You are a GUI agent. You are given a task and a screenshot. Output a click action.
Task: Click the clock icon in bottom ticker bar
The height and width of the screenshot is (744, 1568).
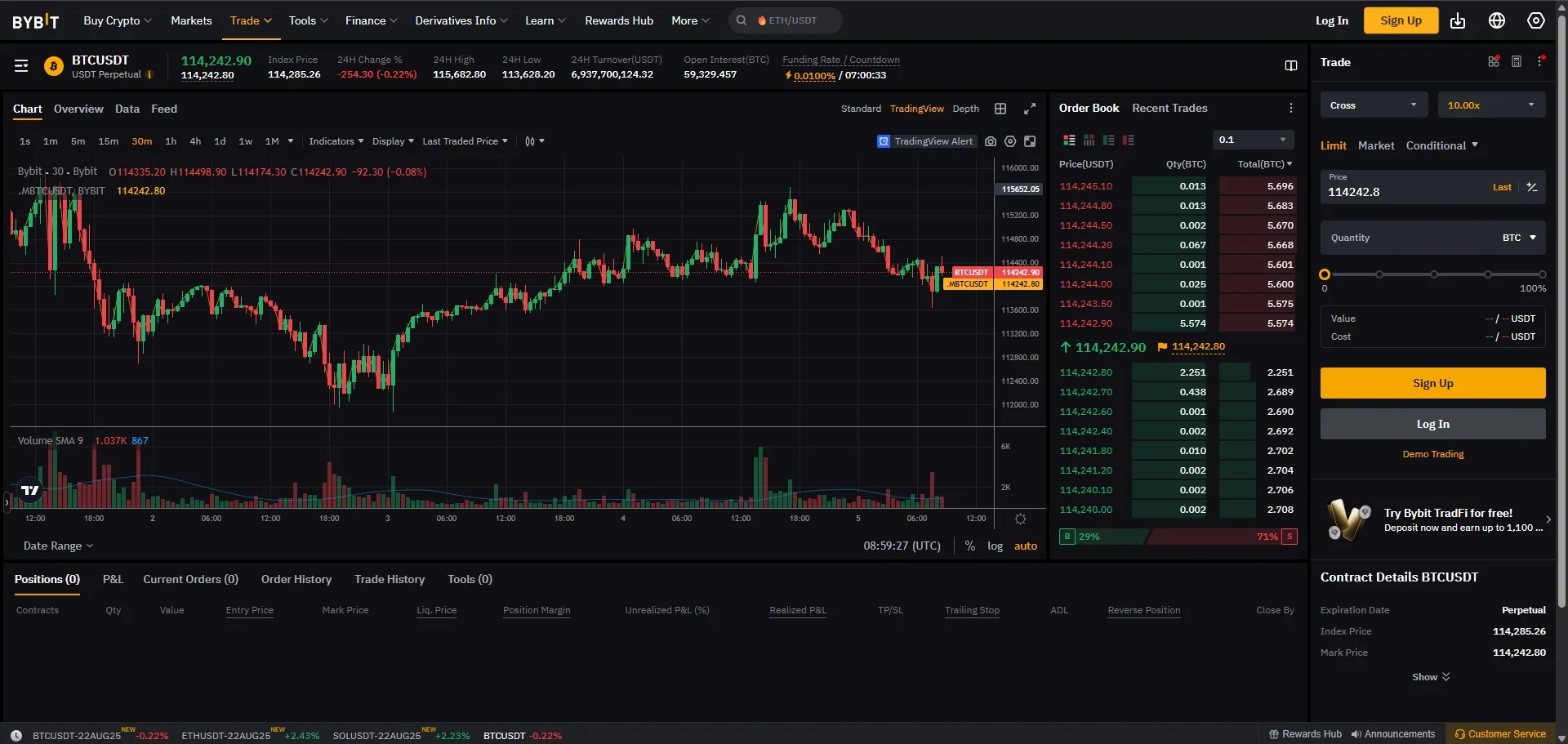click(16, 735)
